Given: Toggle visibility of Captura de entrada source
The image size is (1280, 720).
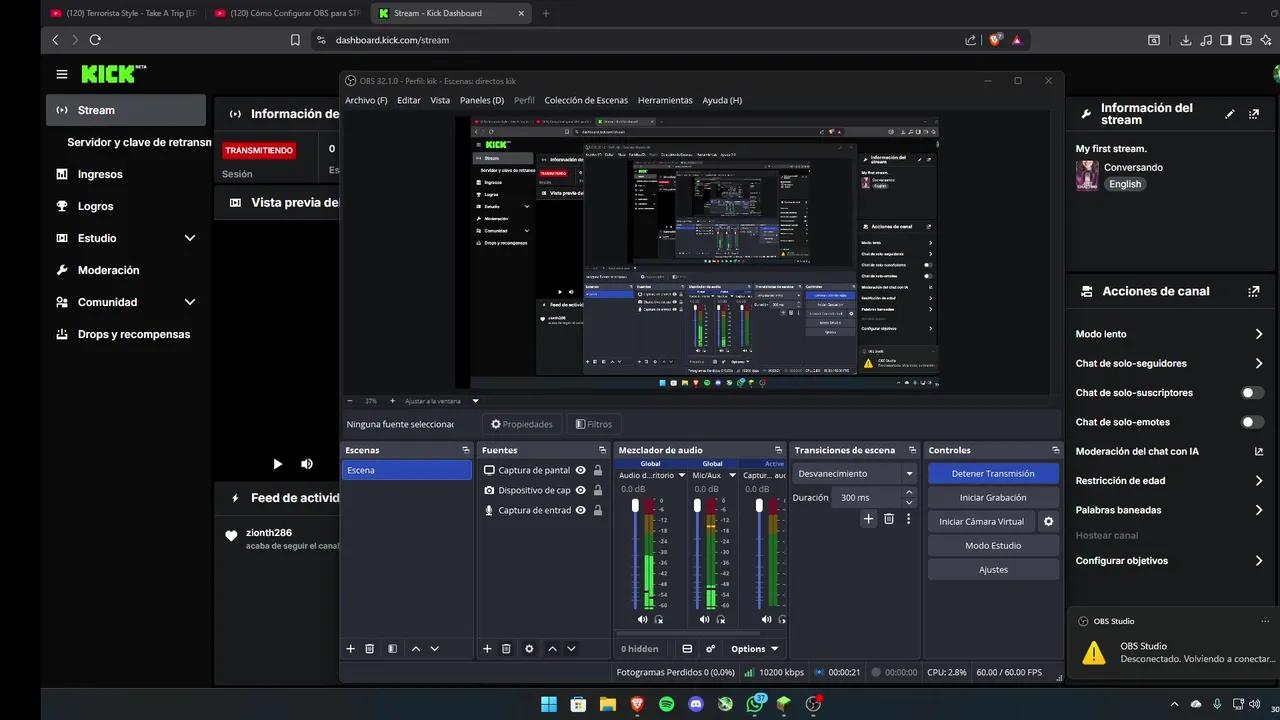Looking at the screenshot, I should tap(580, 510).
